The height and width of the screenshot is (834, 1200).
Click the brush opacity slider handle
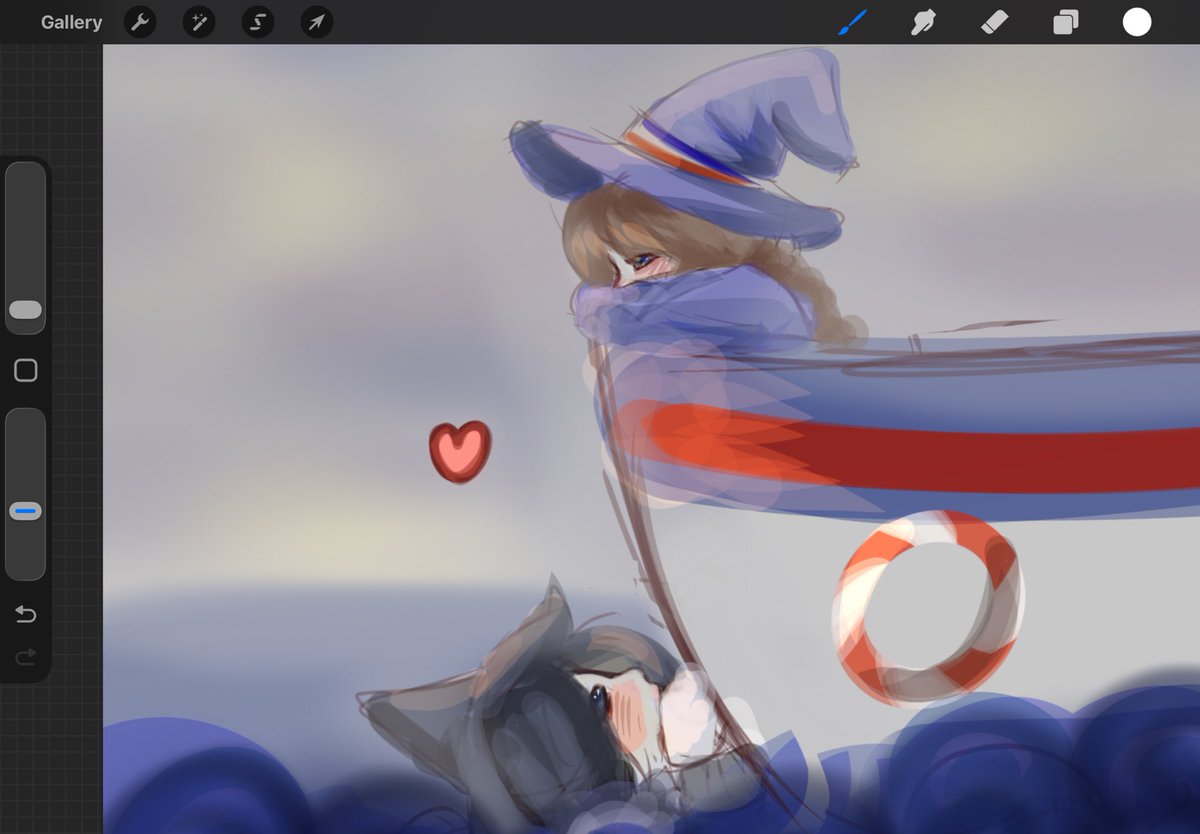coord(26,511)
